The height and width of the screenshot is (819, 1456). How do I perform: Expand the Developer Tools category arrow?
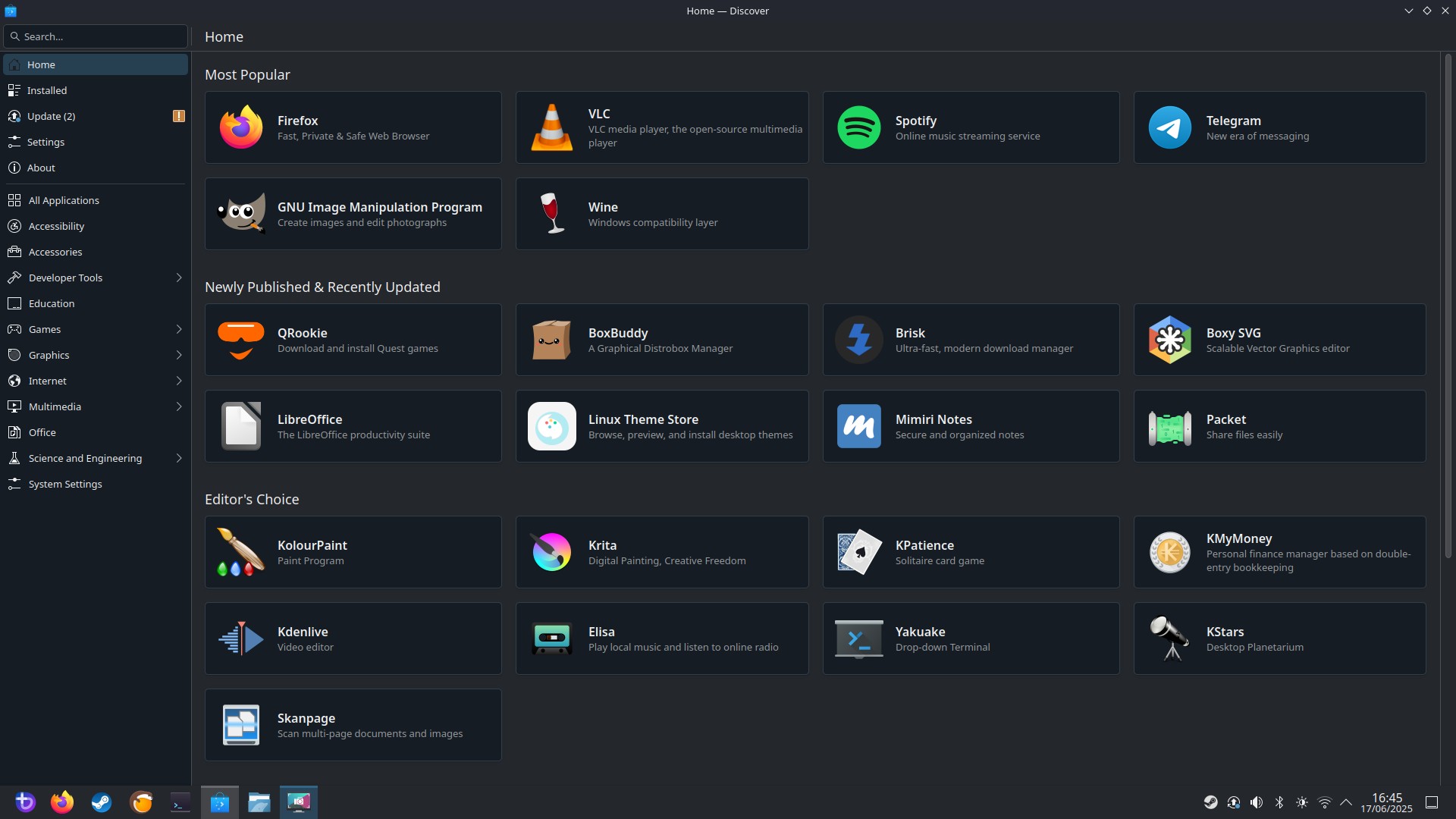(x=179, y=278)
